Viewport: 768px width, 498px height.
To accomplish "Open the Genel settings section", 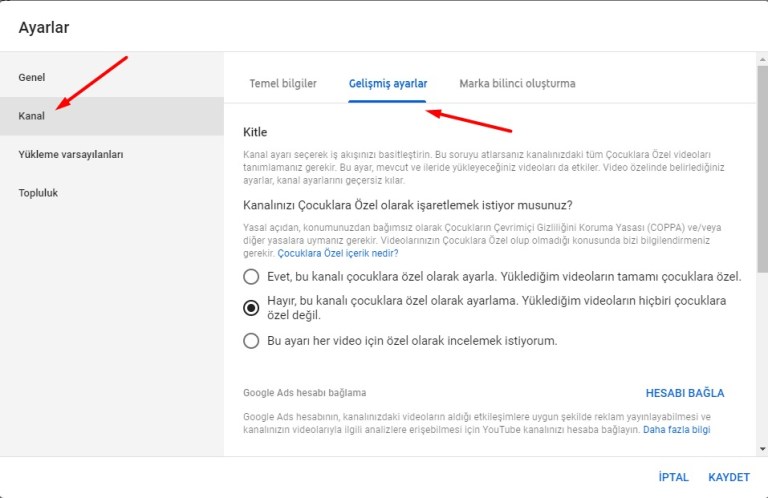I will tap(32, 77).
